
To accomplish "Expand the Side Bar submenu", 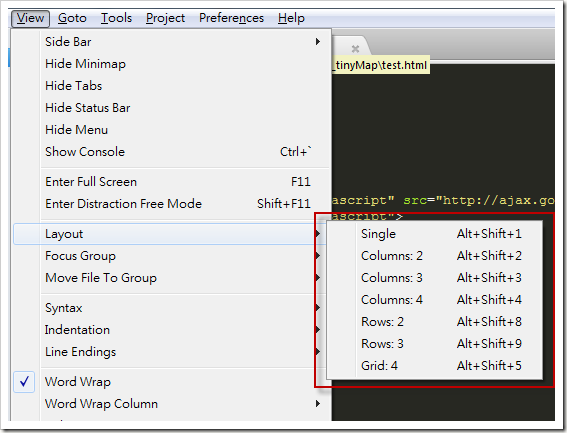I will (x=172, y=42).
